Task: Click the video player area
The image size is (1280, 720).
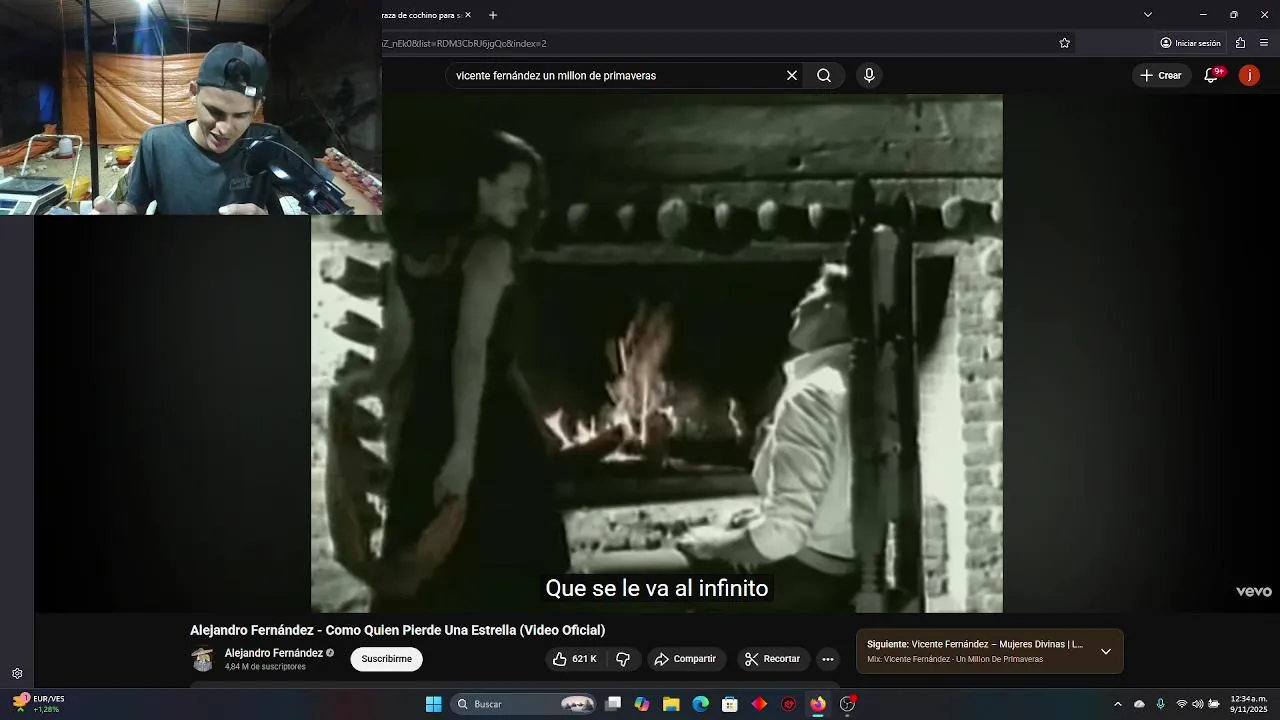Action: [x=656, y=353]
